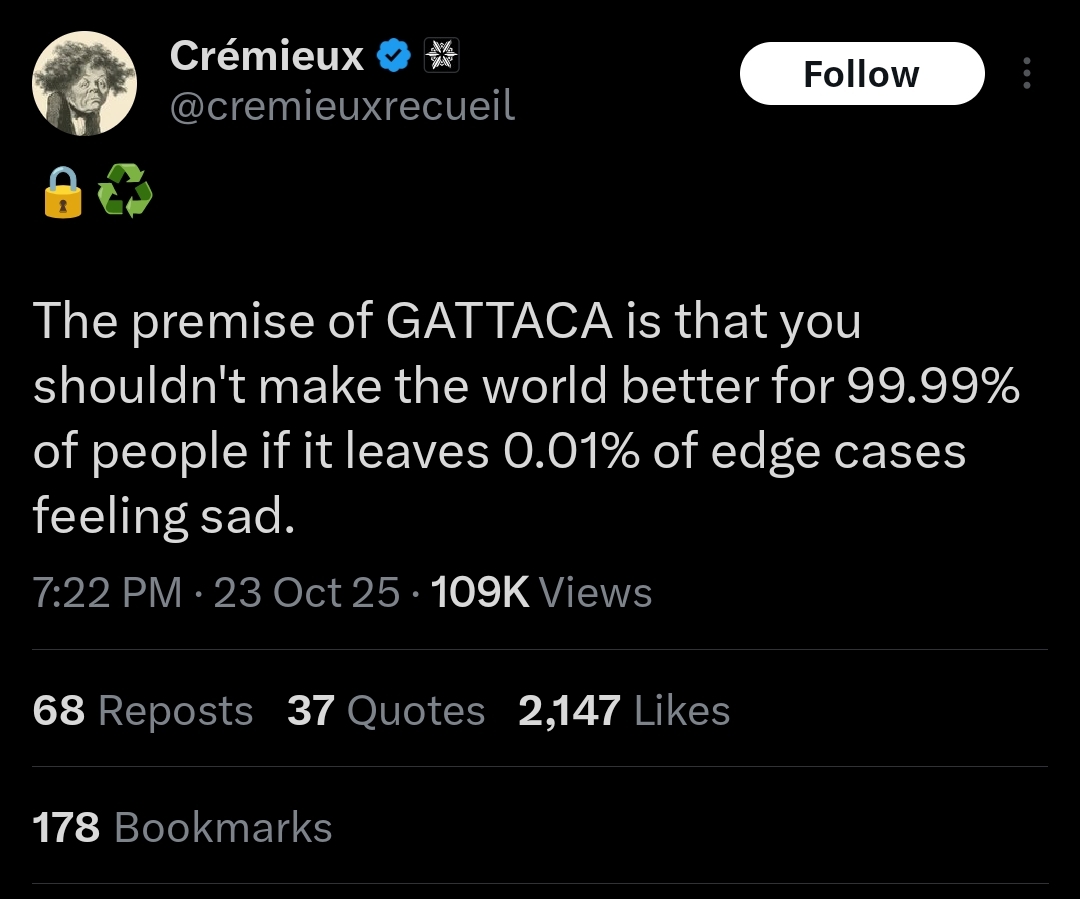This screenshot has height=899, width=1080.
Task: Open the 37 Quotes list
Action: 386,711
